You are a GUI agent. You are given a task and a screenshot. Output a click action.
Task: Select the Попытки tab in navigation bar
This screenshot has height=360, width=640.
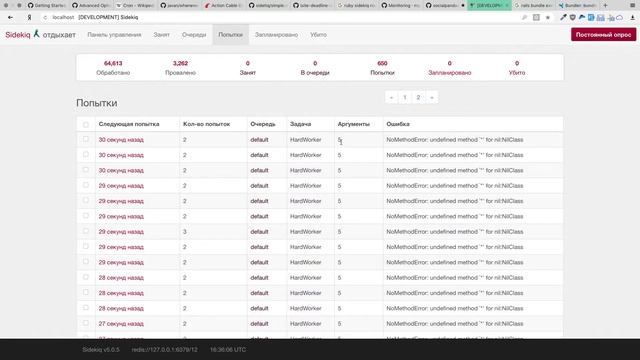(231, 35)
